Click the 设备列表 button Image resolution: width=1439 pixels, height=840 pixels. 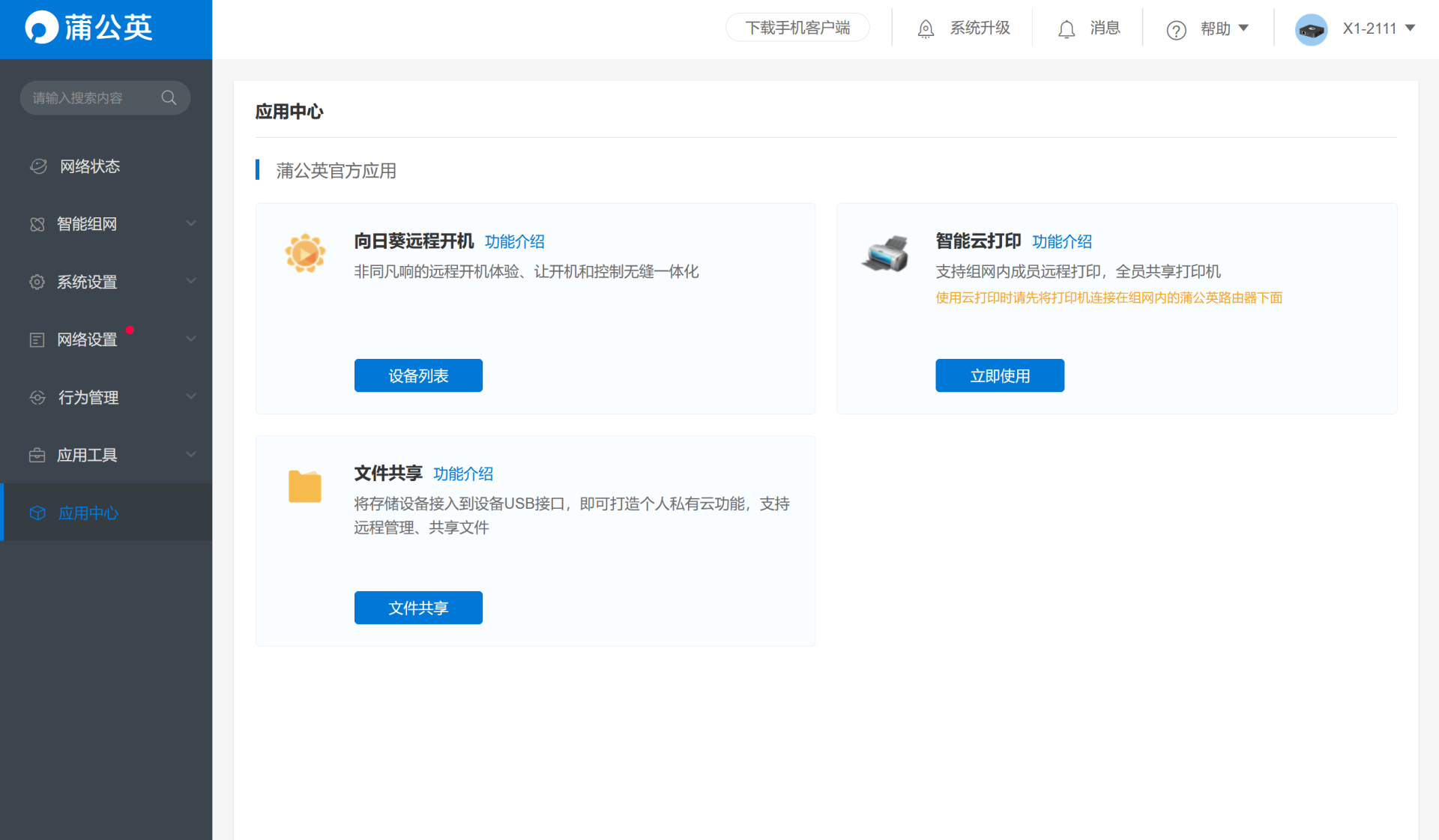tap(418, 375)
